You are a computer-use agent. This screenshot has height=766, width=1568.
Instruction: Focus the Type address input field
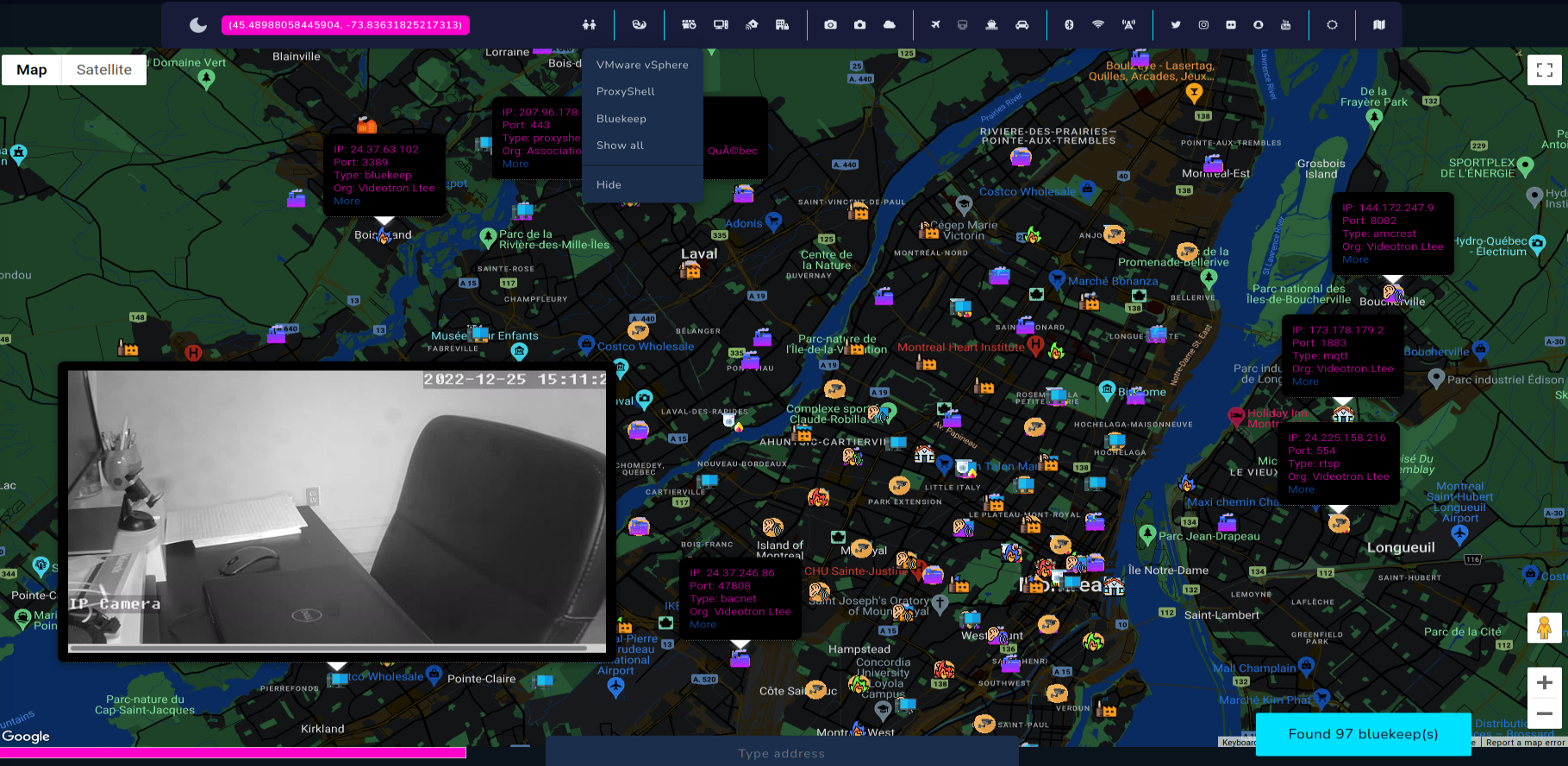782,753
